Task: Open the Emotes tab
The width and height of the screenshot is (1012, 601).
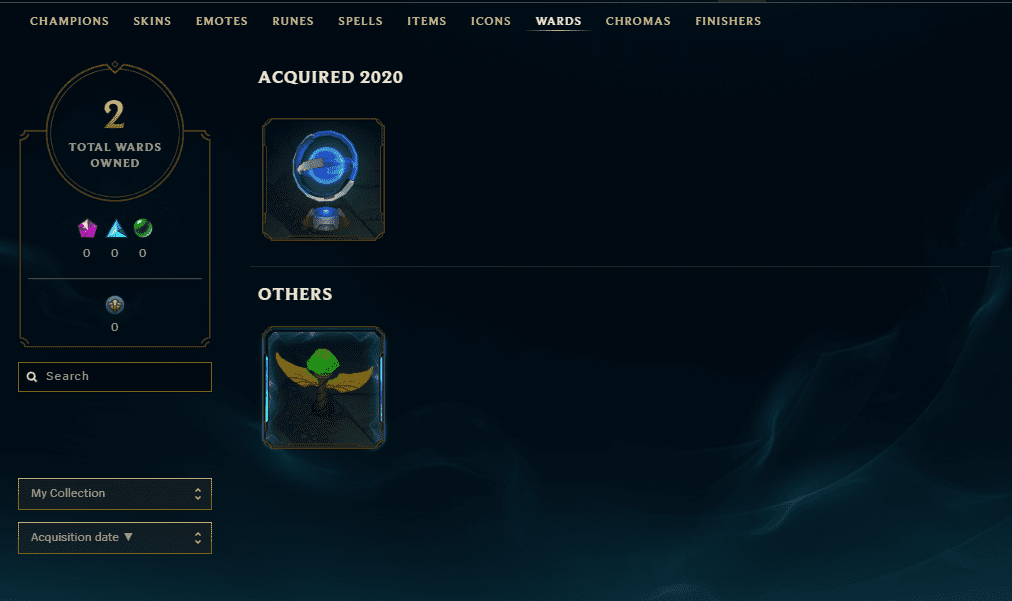Action: 221,21
